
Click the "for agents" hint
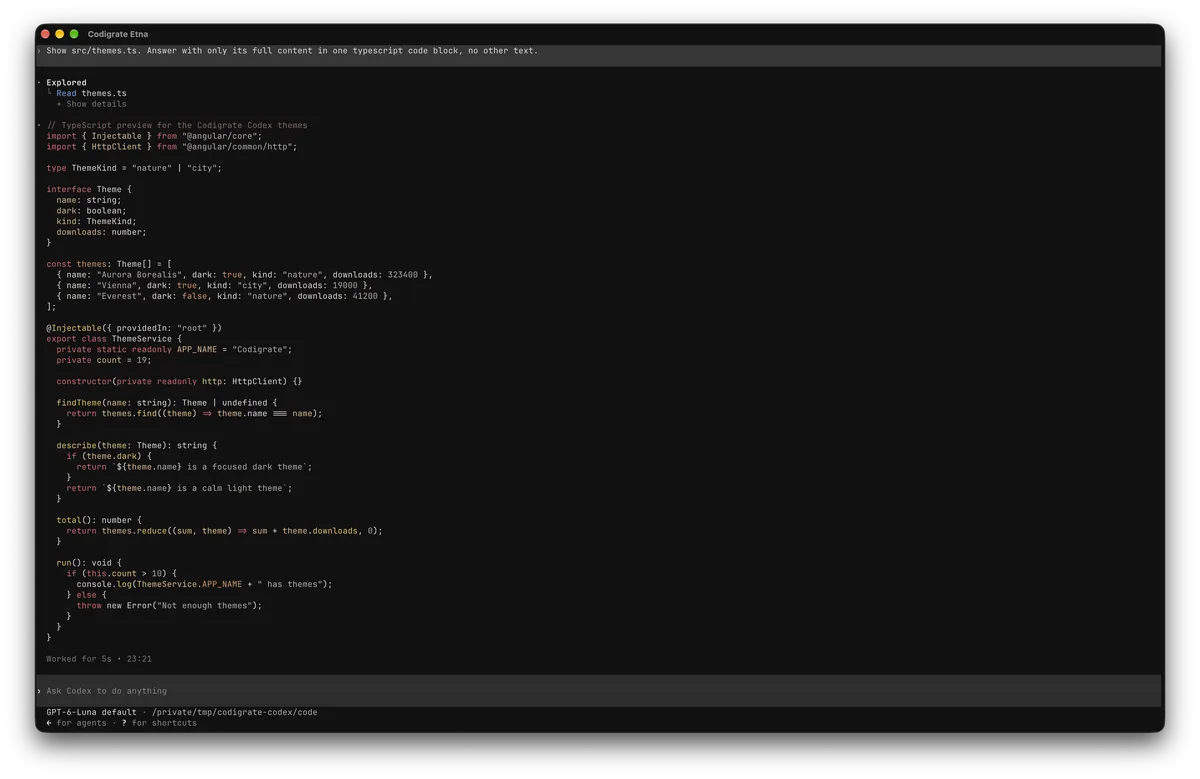pyautogui.click(x=81, y=723)
